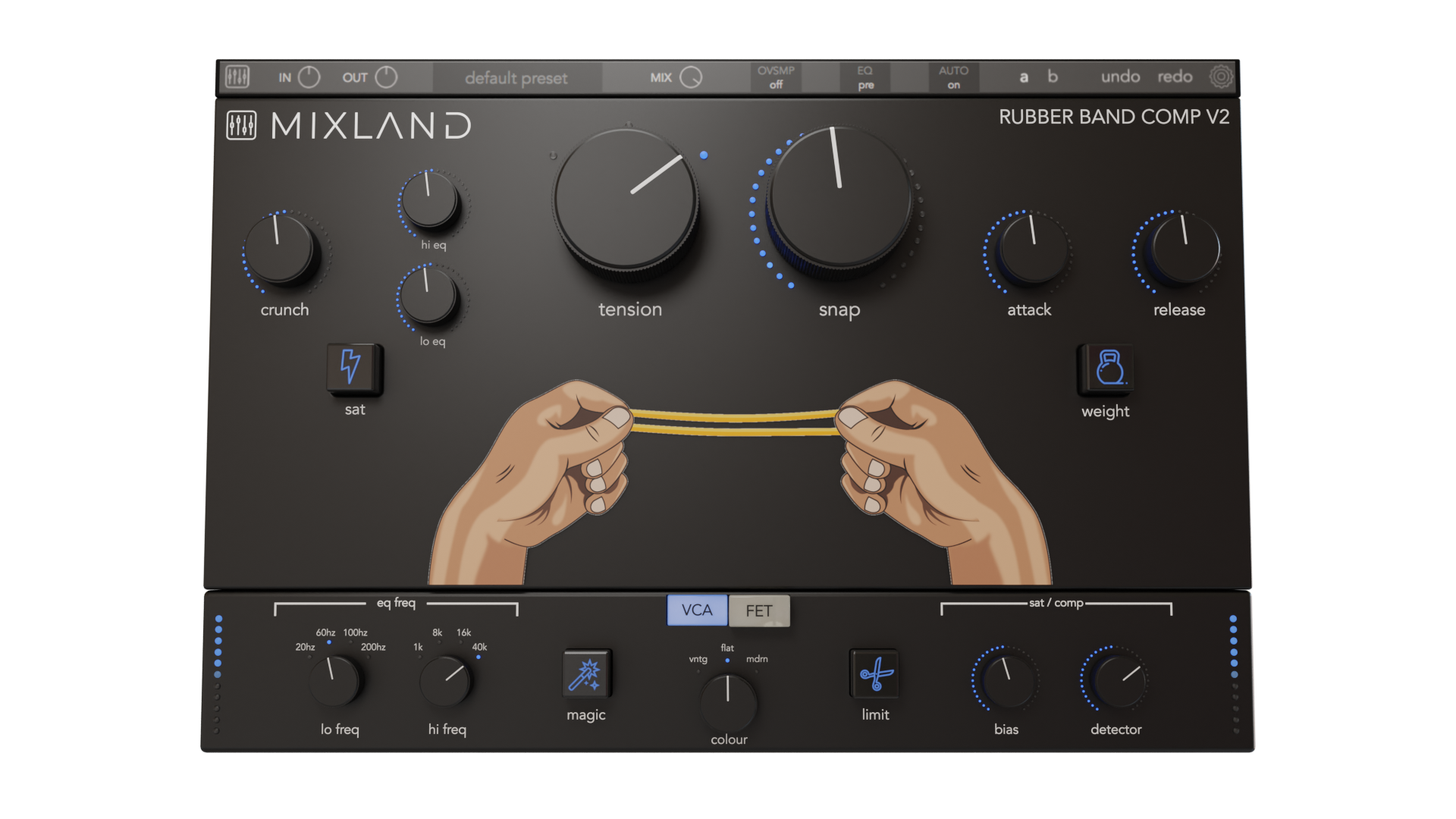This screenshot has height=819, width=1456.
Task: Open the settings gear in the top bar
Action: 1220,77
